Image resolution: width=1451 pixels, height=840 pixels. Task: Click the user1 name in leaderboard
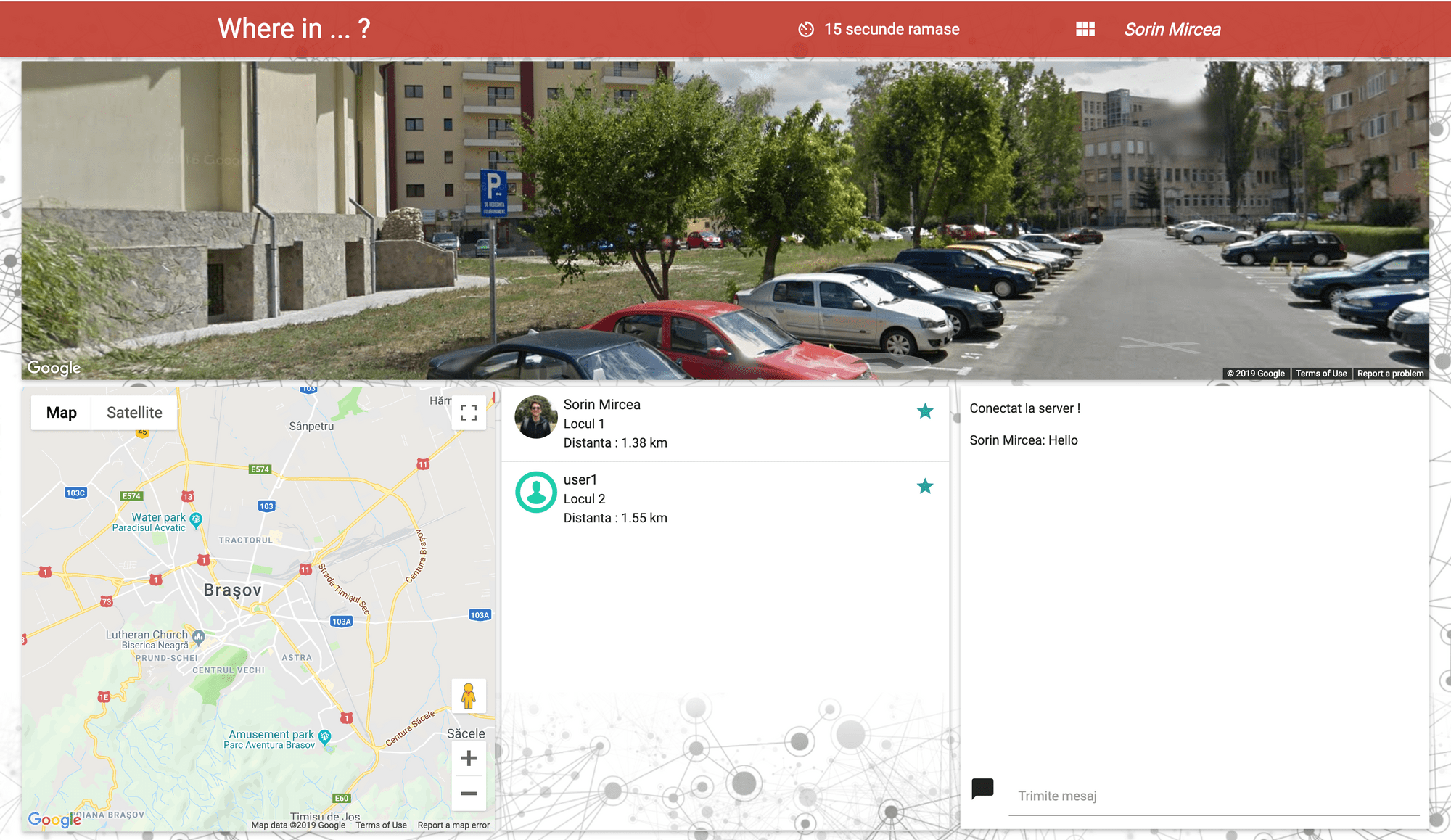(580, 479)
